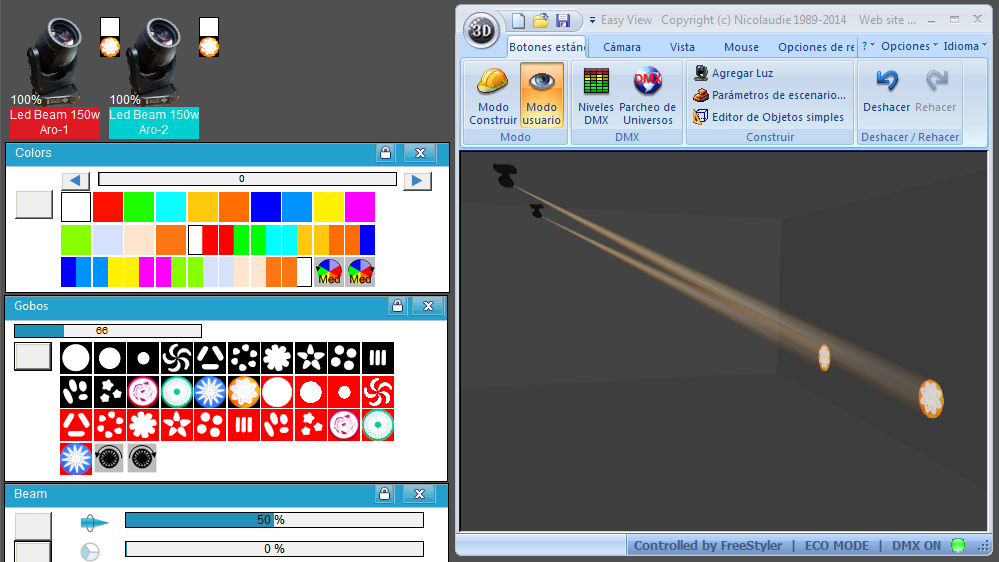Toggle lock on Beam panel
The image size is (999, 562).
point(384,494)
